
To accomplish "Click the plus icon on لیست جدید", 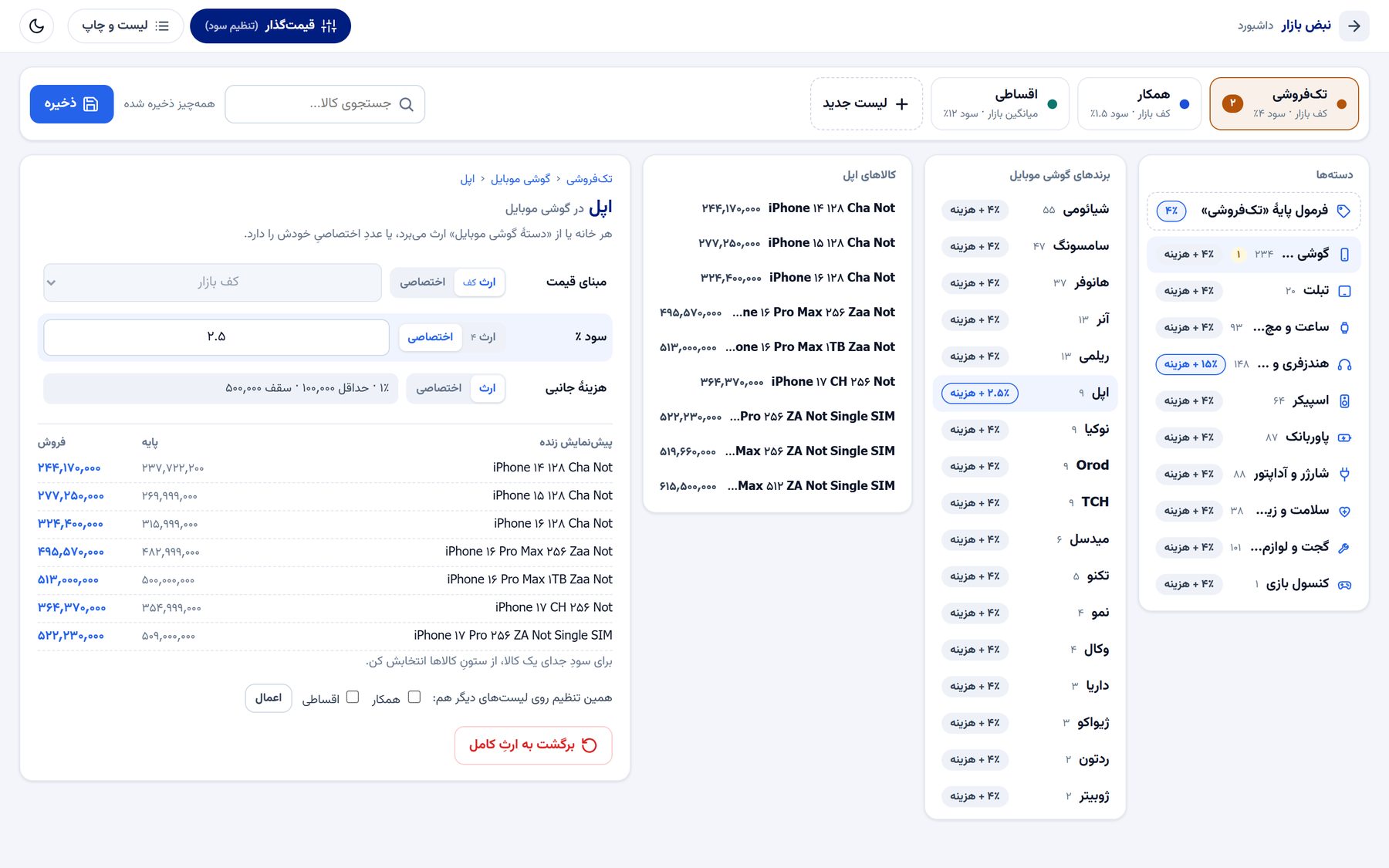I will pyautogui.click(x=901, y=103).
